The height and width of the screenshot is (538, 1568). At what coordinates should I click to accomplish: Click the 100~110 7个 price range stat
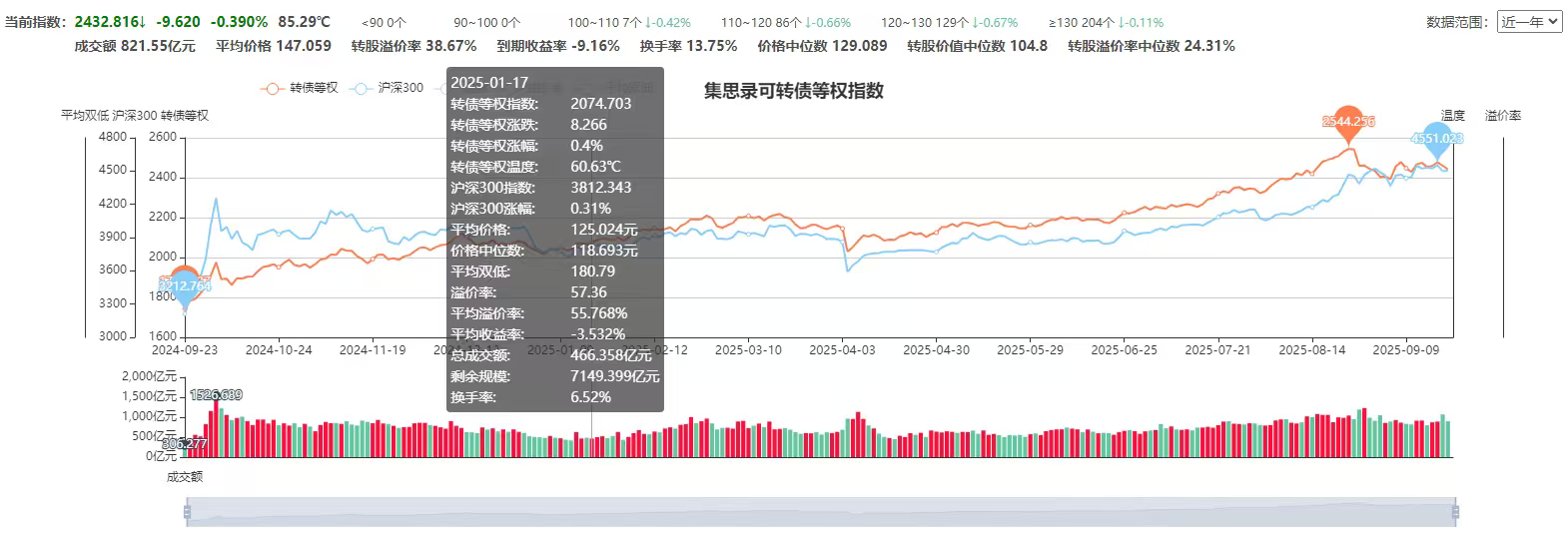pyautogui.click(x=604, y=22)
